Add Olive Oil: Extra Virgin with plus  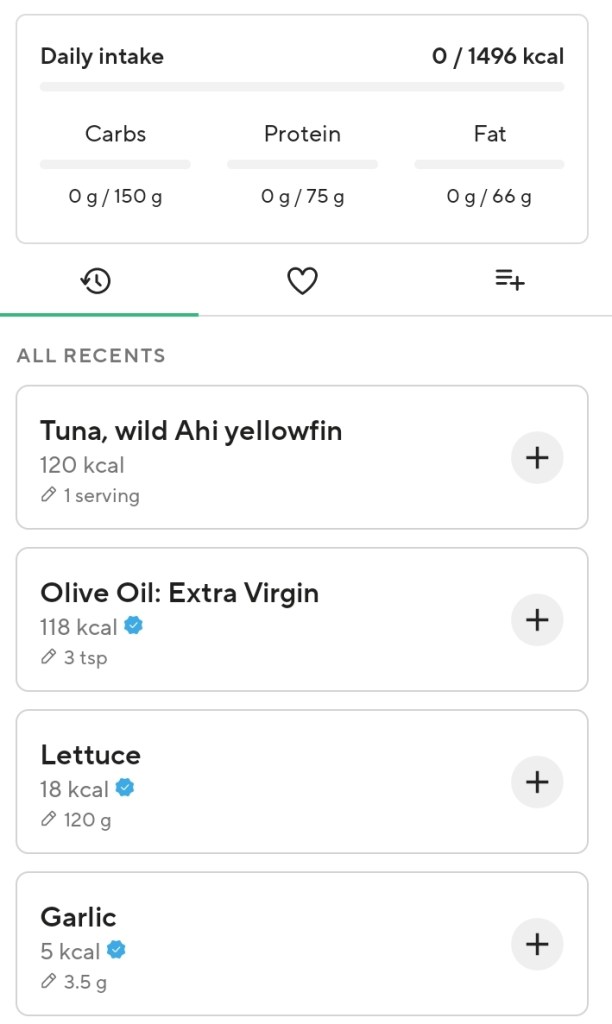click(537, 620)
